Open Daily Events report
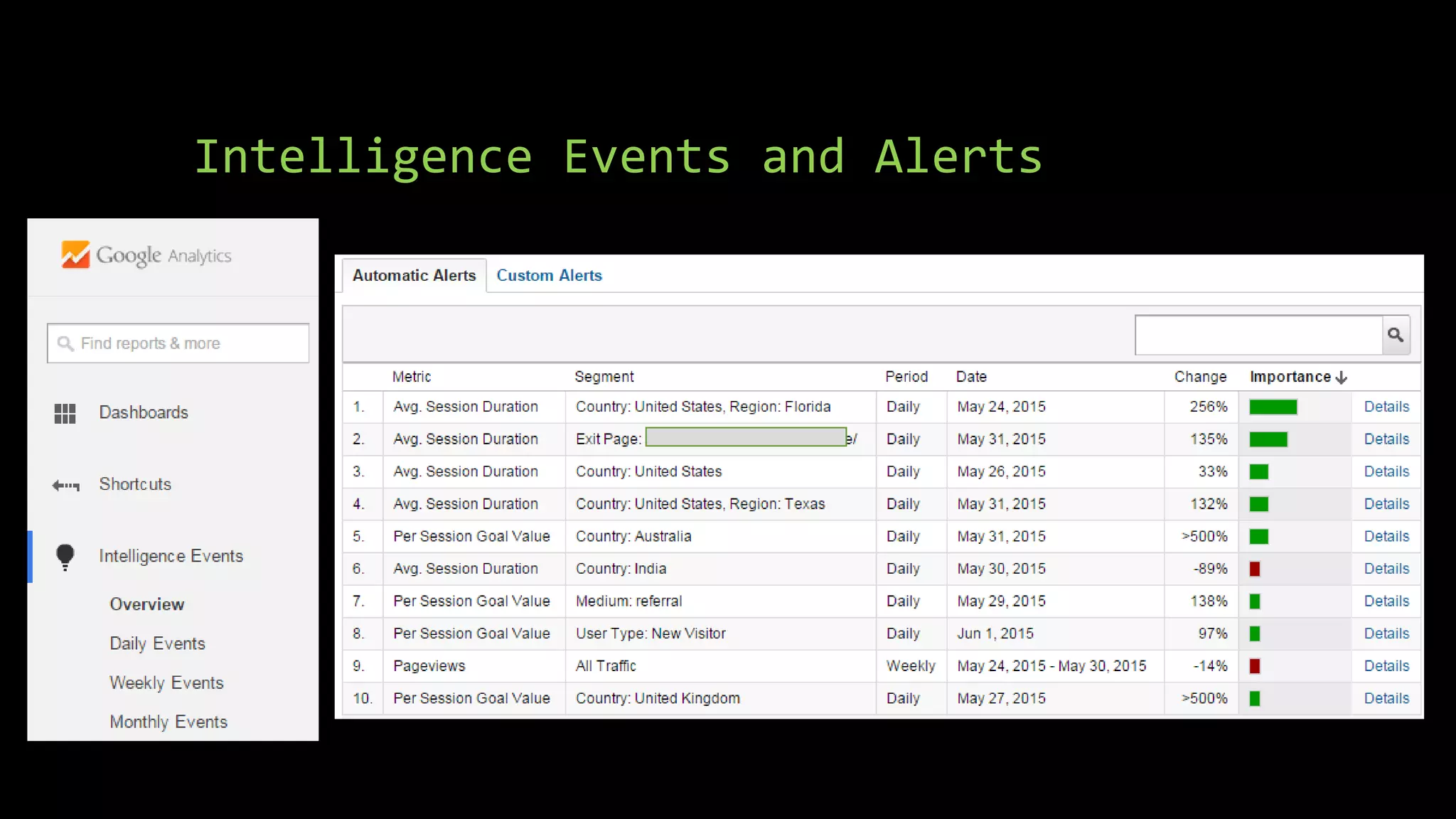 point(157,643)
